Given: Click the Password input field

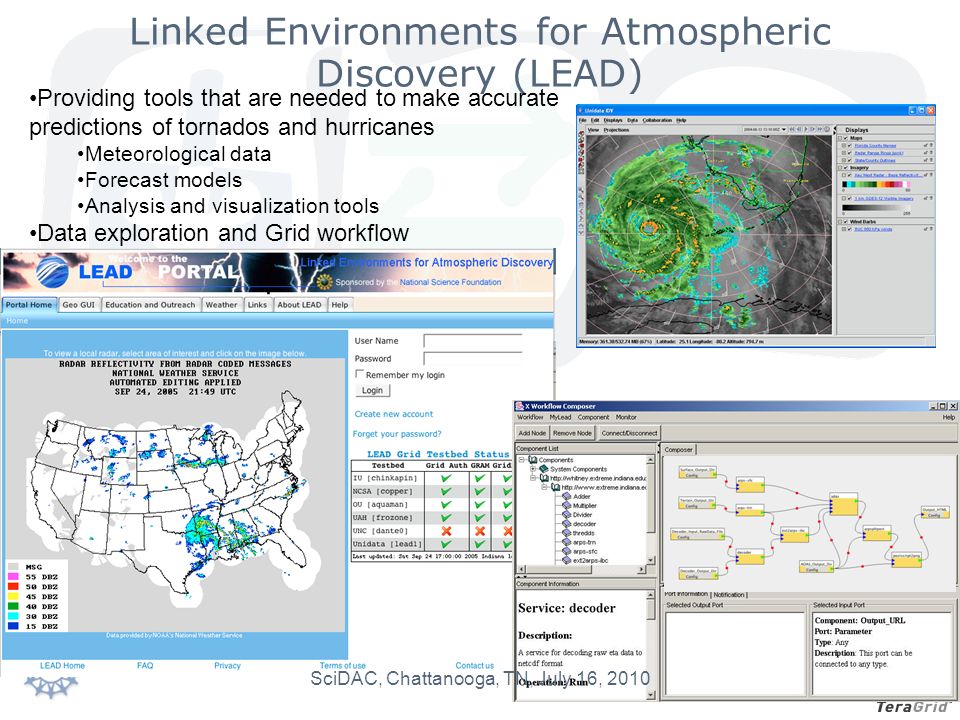Looking at the screenshot, I should (x=473, y=359).
